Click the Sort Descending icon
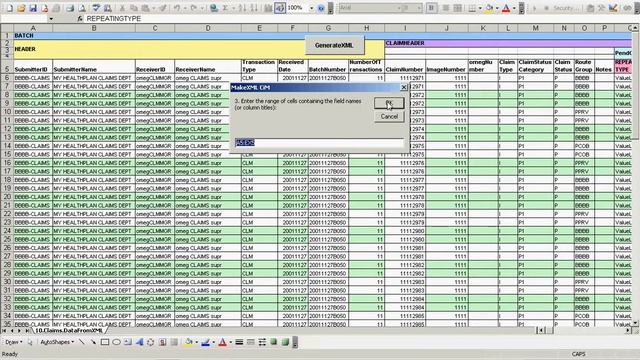 point(254,8)
